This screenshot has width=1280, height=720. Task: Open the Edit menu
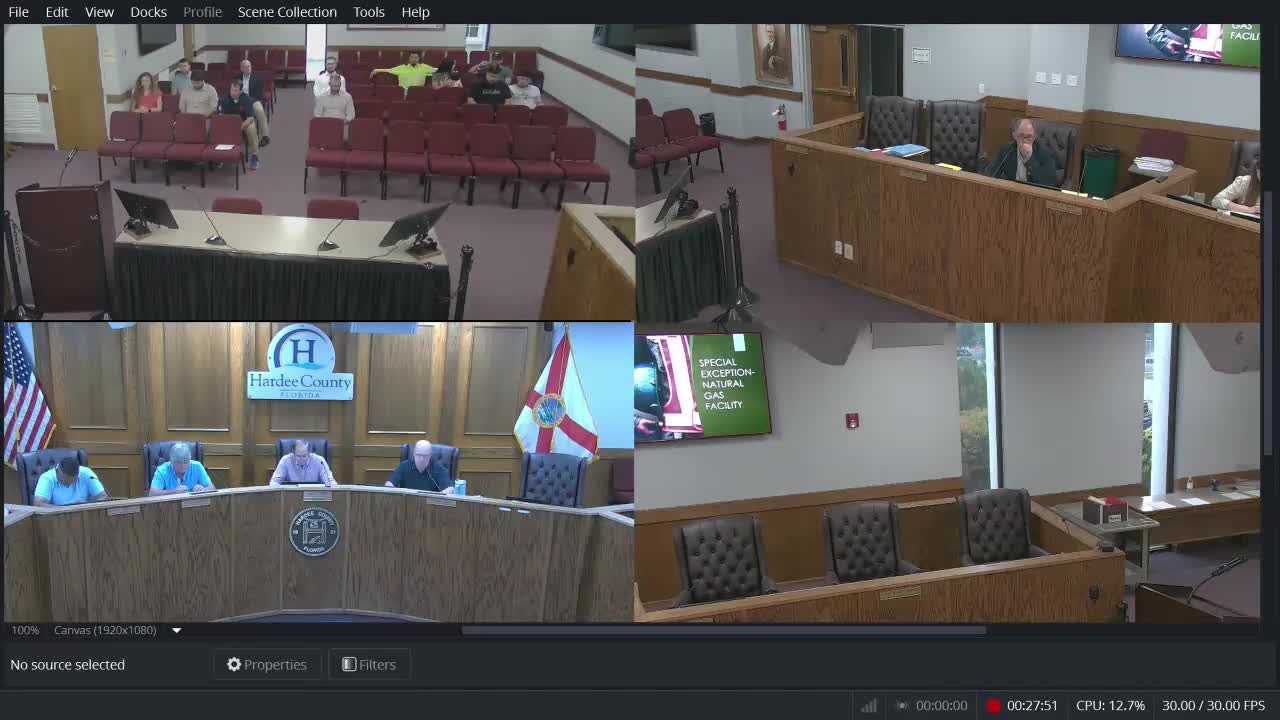pyautogui.click(x=57, y=12)
